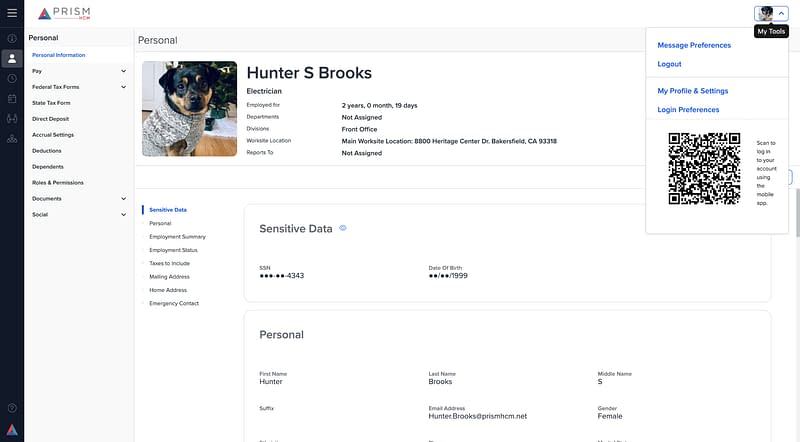Open the hamburger menu
The width and height of the screenshot is (800, 442).
click(12, 13)
